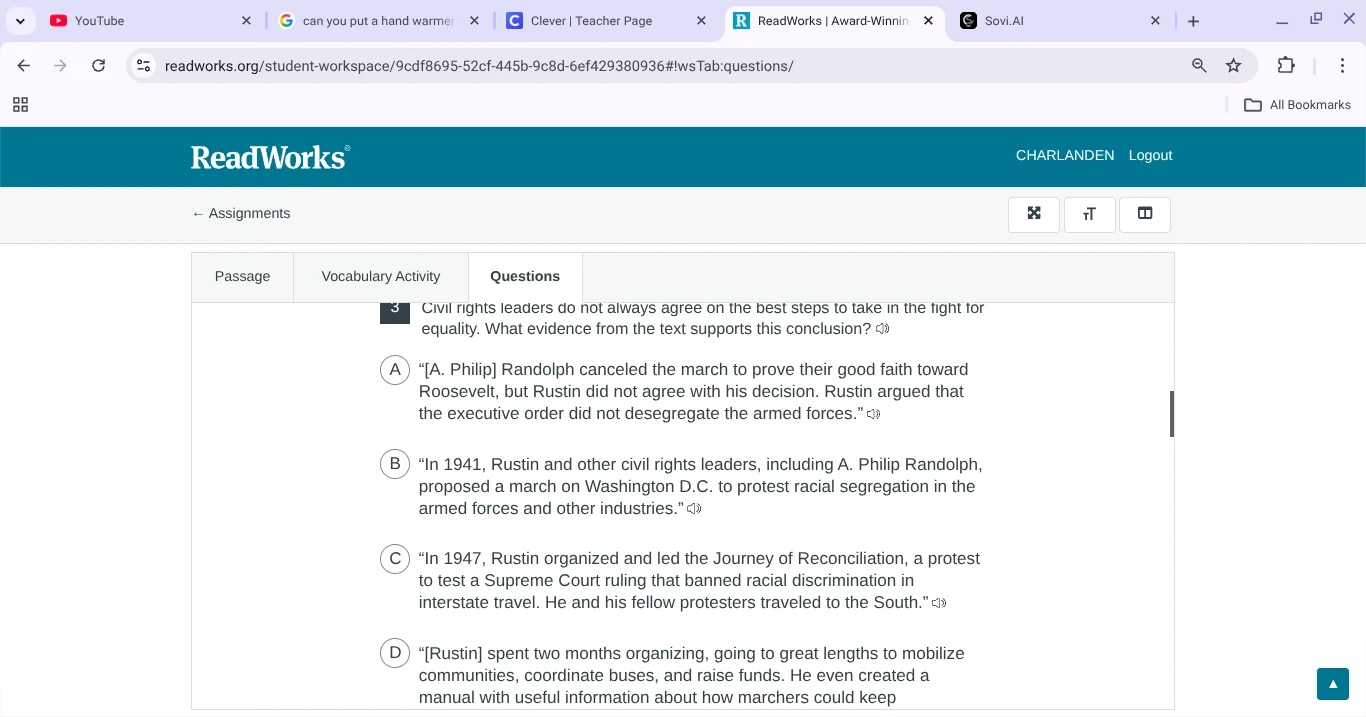Click the Logout link
The image size is (1366, 717).
point(1150,156)
